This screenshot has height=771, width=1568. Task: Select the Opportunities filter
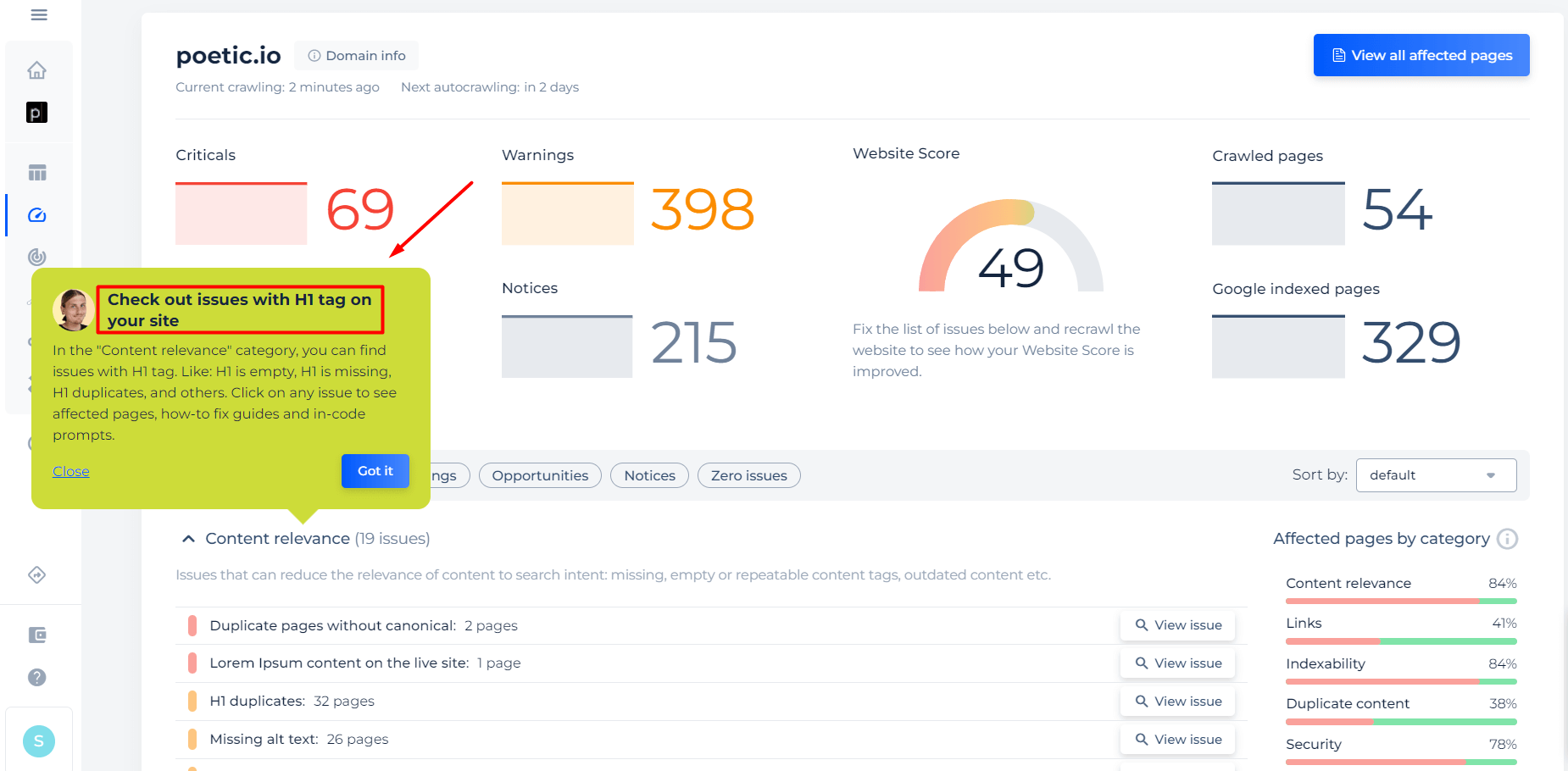[x=540, y=475]
